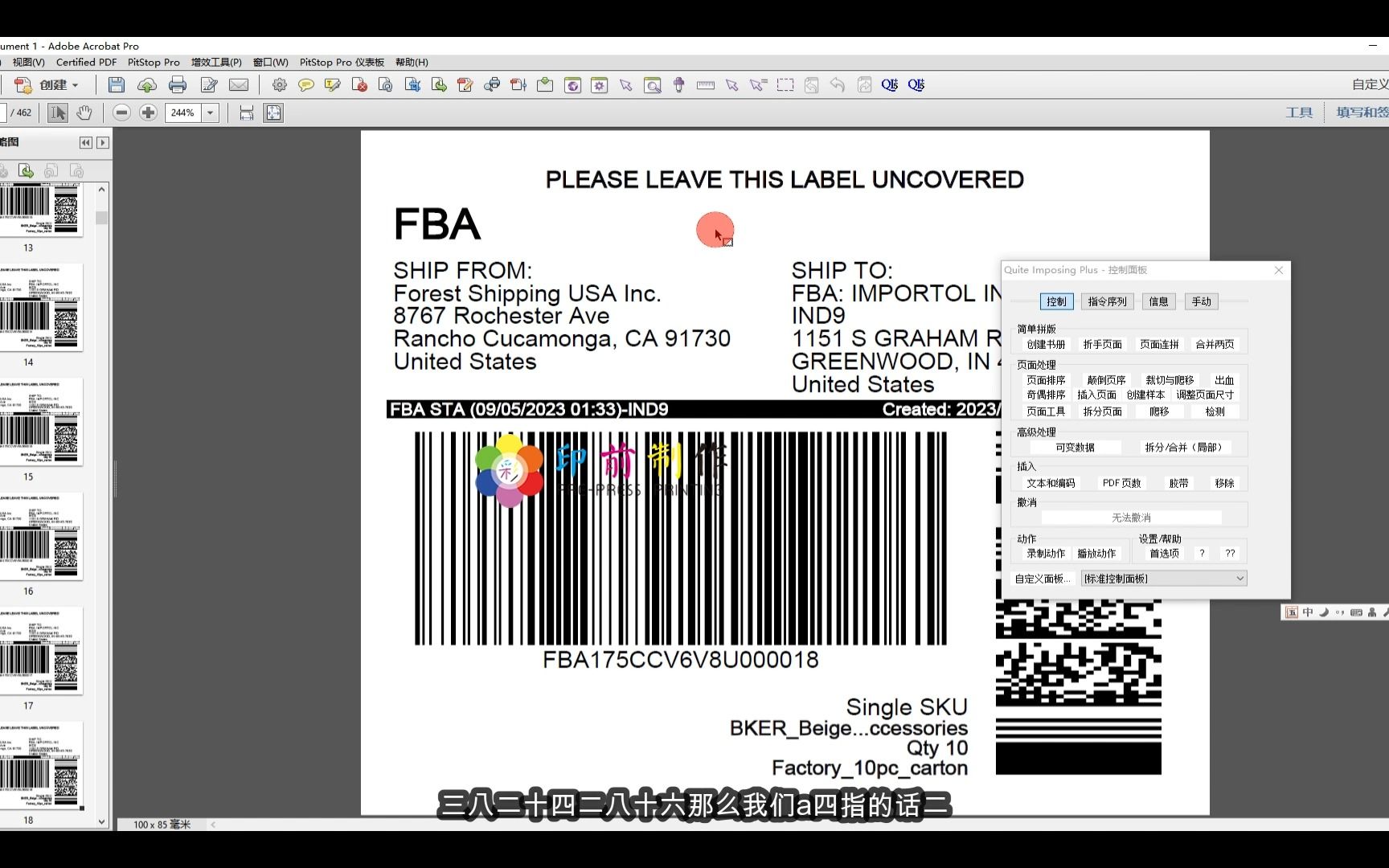The height and width of the screenshot is (868, 1389).
Task: Click the 合并两页 button
Action: [x=1215, y=344]
